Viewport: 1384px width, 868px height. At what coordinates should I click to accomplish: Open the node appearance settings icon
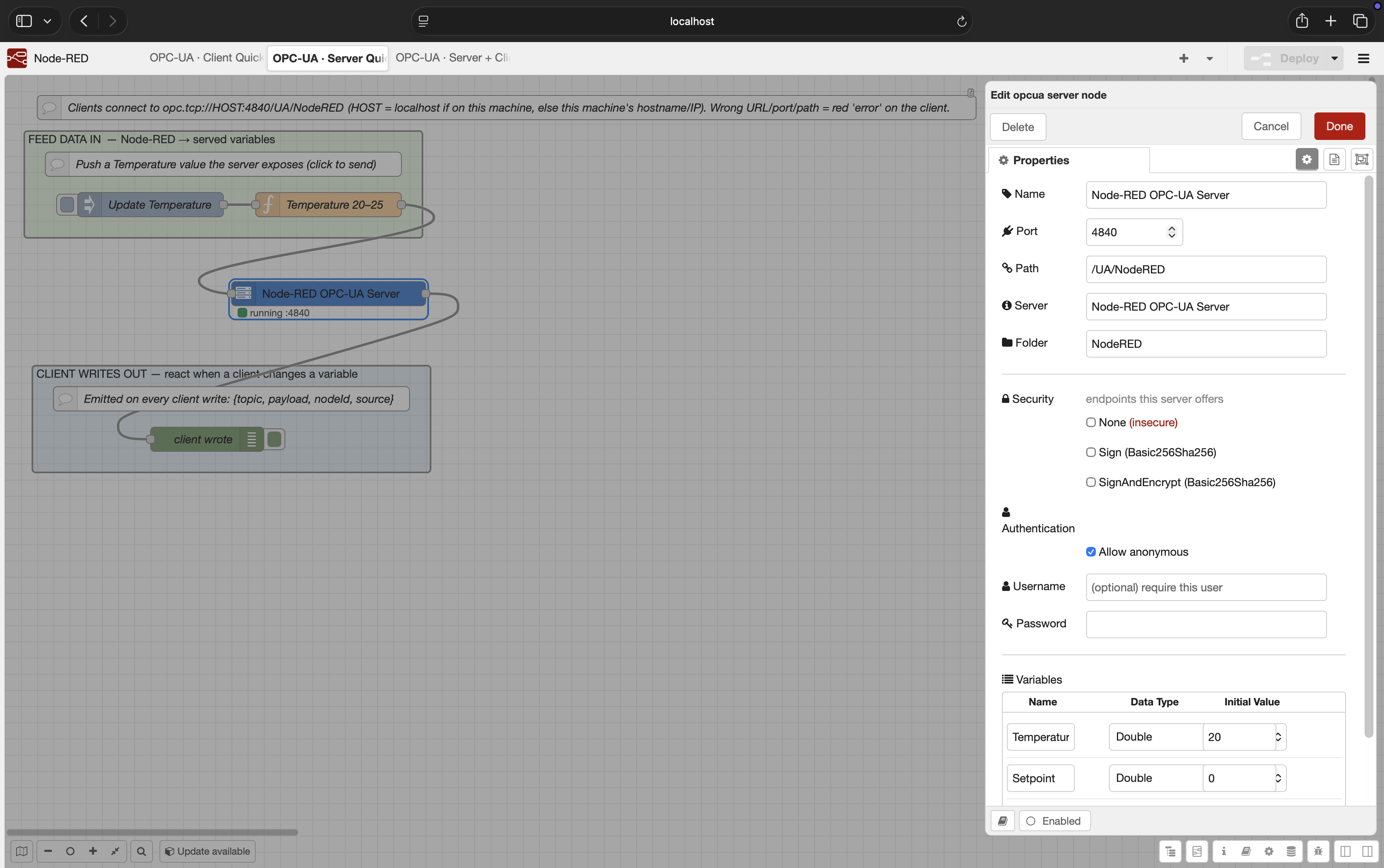click(1362, 160)
